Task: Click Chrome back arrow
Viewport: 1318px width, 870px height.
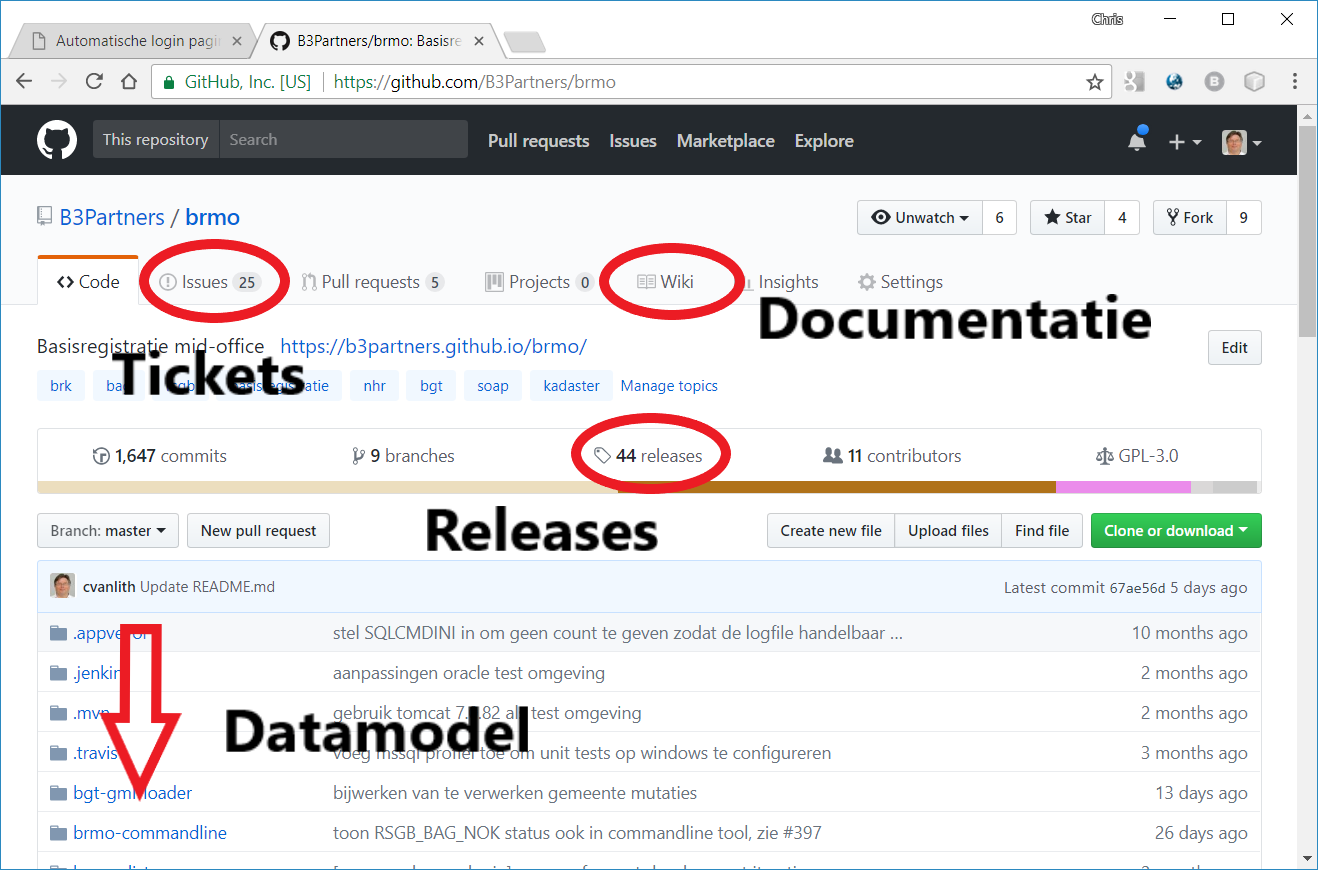Action: coord(24,82)
